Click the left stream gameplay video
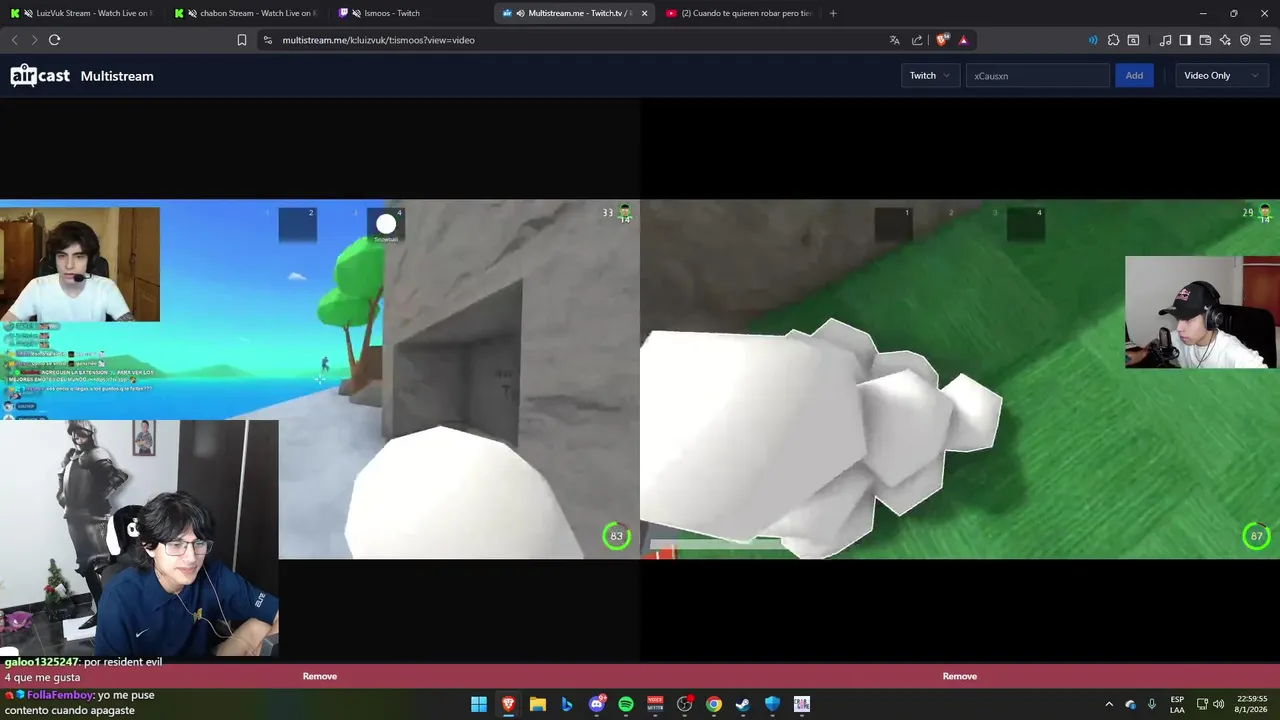Image resolution: width=1280 pixels, height=720 pixels. point(320,380)
